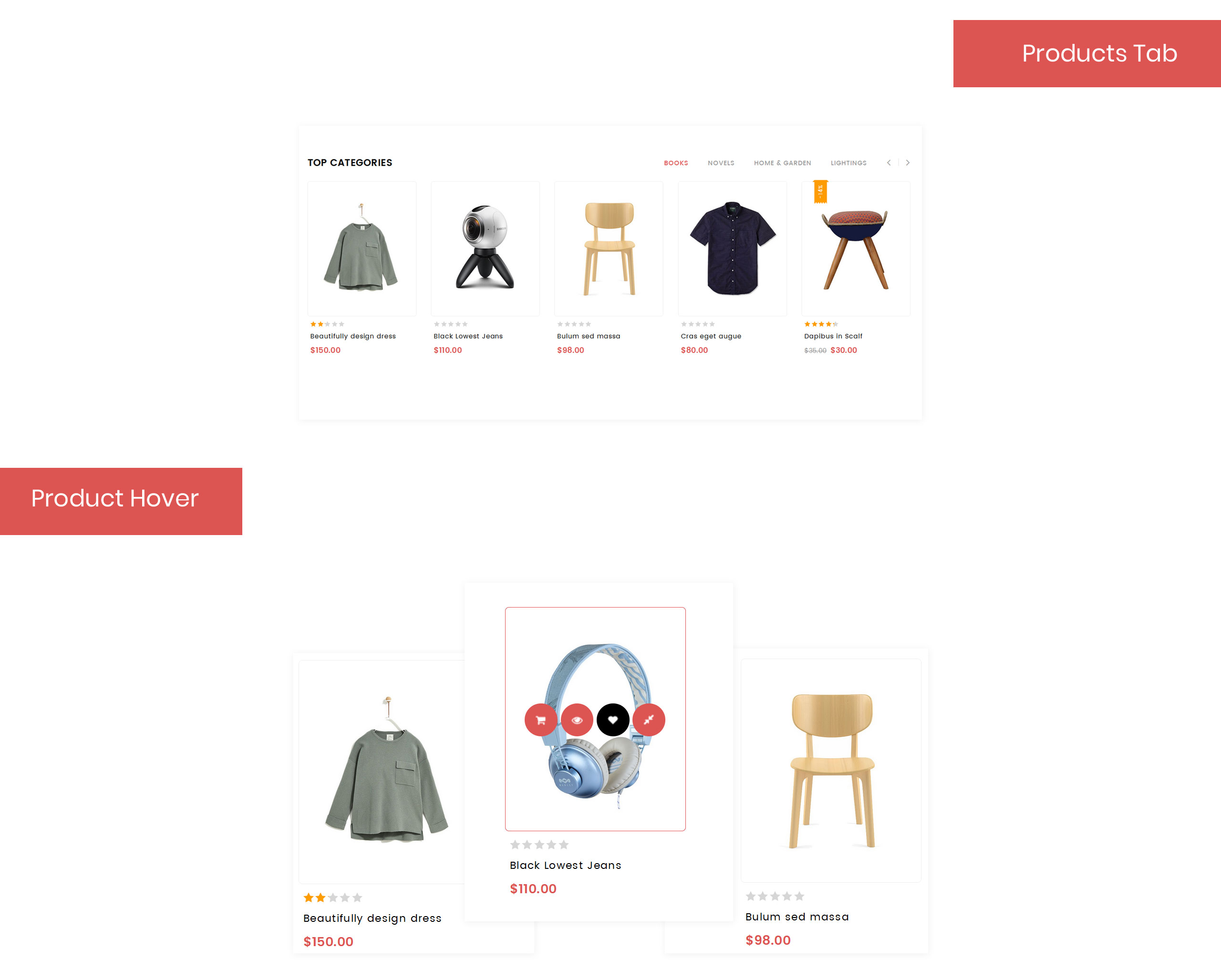1221x980 pixels.
Task: Open the Samsung 360 camera product image
Action: pos(486,248)
